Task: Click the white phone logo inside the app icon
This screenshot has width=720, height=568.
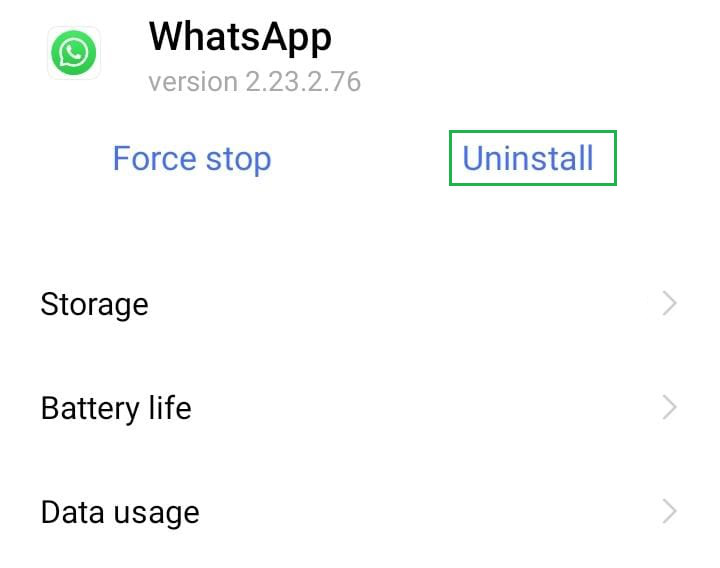Action: point(73,53)
